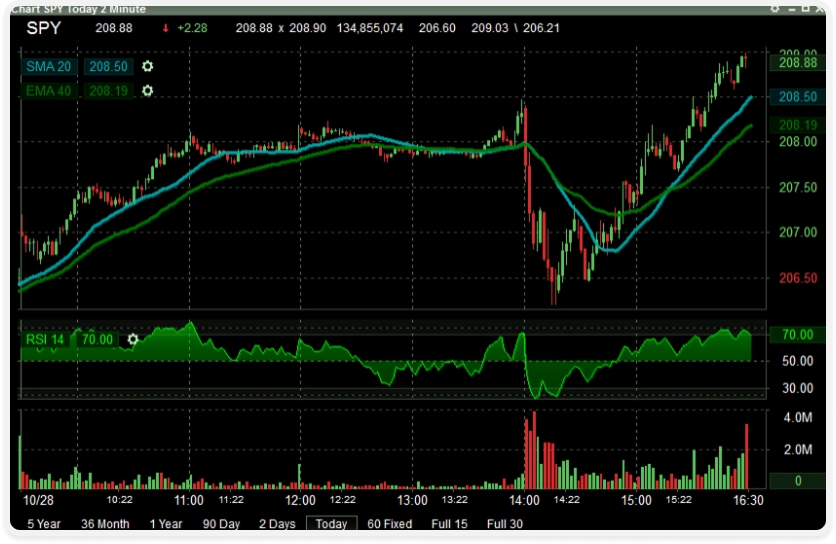
Task: Click the 208.88 current price marker on axis
Action: (x=798, y=63)
